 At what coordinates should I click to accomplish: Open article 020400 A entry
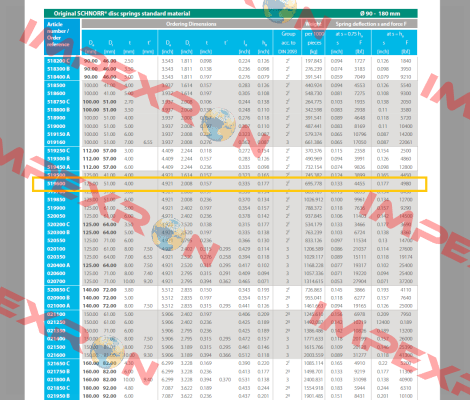pos(58,265)
